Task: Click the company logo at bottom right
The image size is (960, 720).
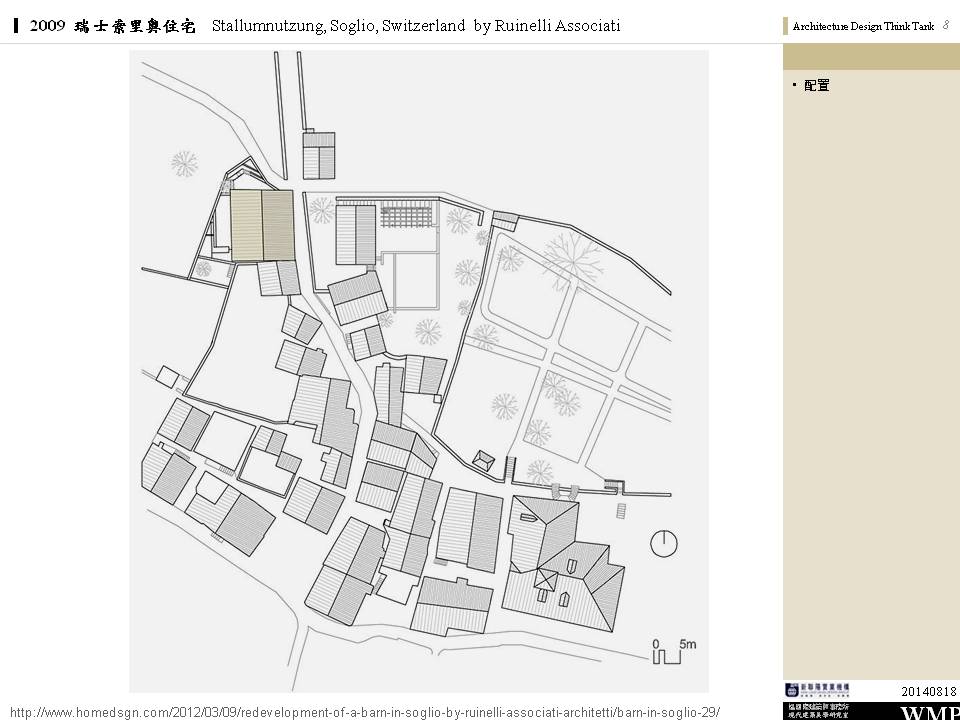Action: point(816,690)
